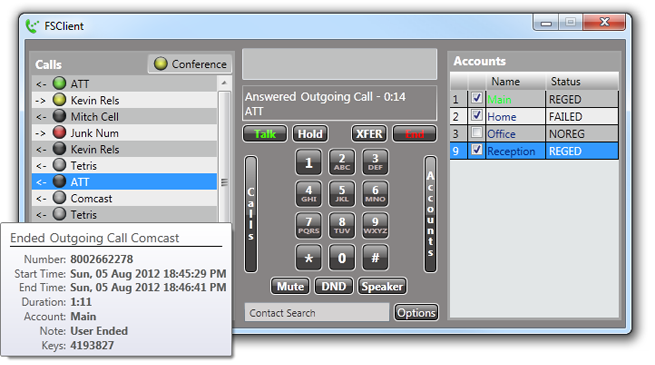
Task: Click the pound key on the dialpad
Action: point(375,258)
